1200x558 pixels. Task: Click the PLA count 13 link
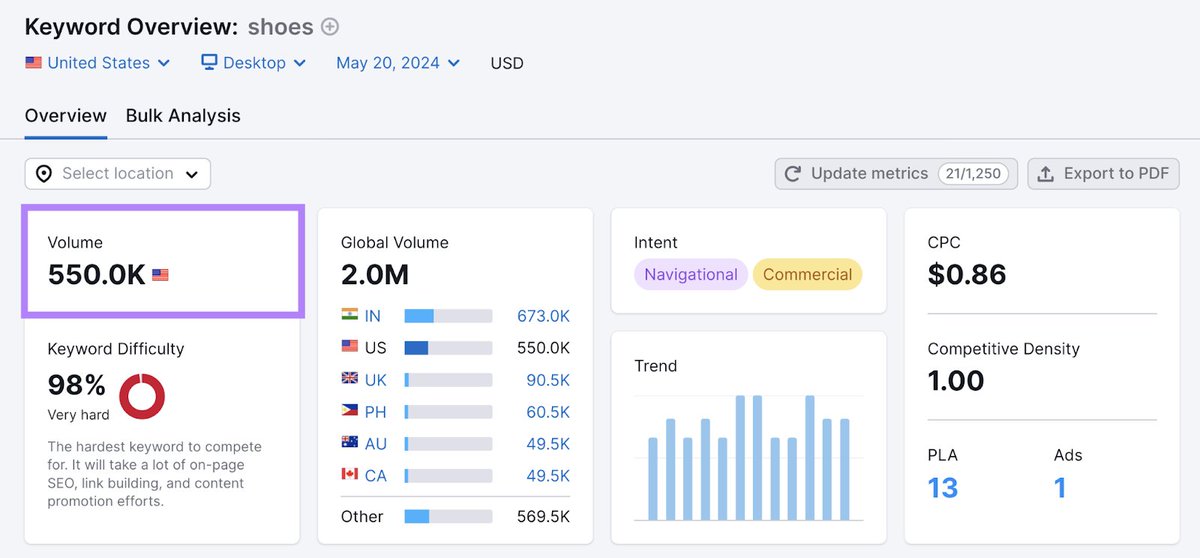click(x=943, y=488)
